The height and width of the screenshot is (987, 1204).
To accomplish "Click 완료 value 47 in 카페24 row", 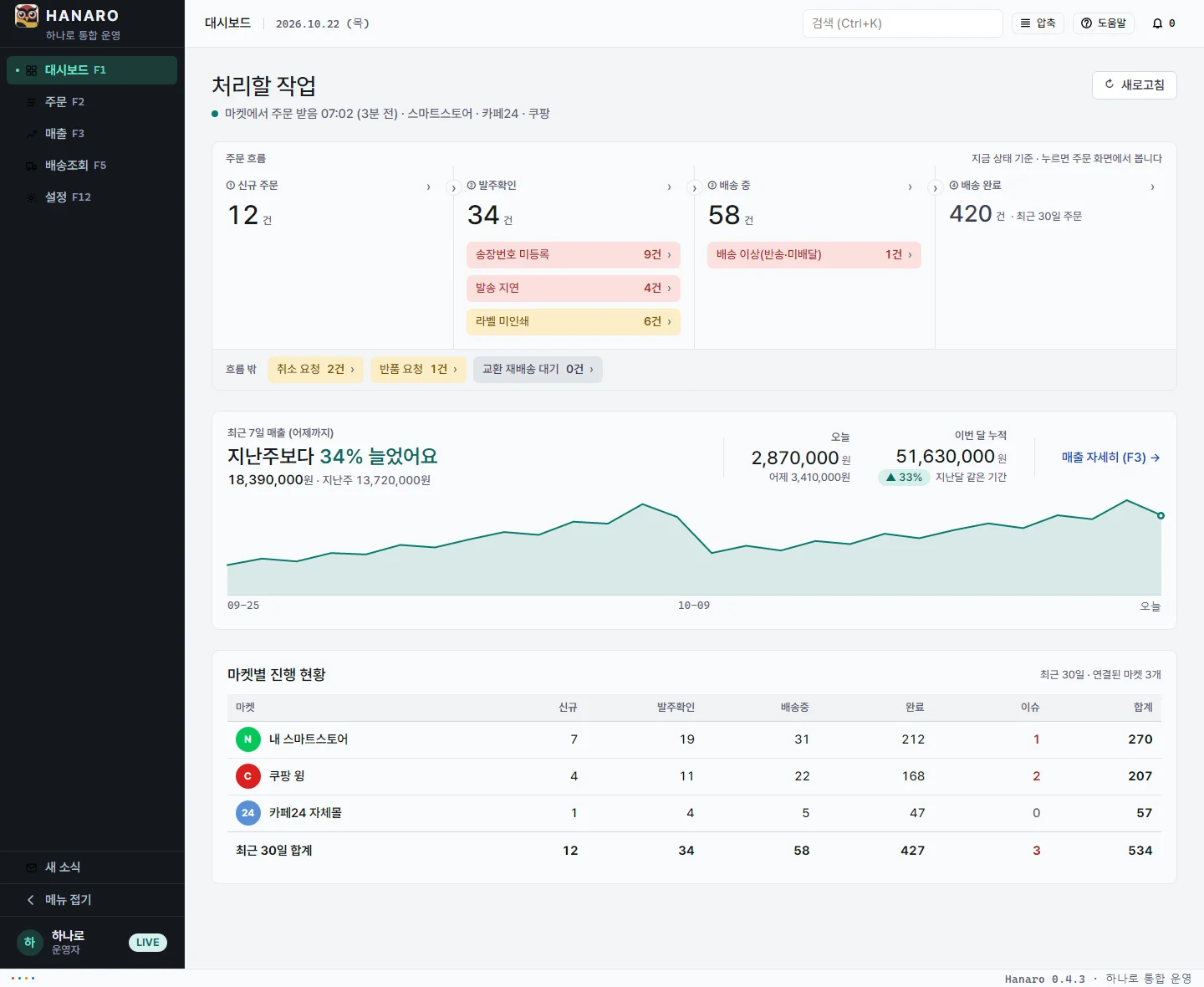I will click(917, 813).
